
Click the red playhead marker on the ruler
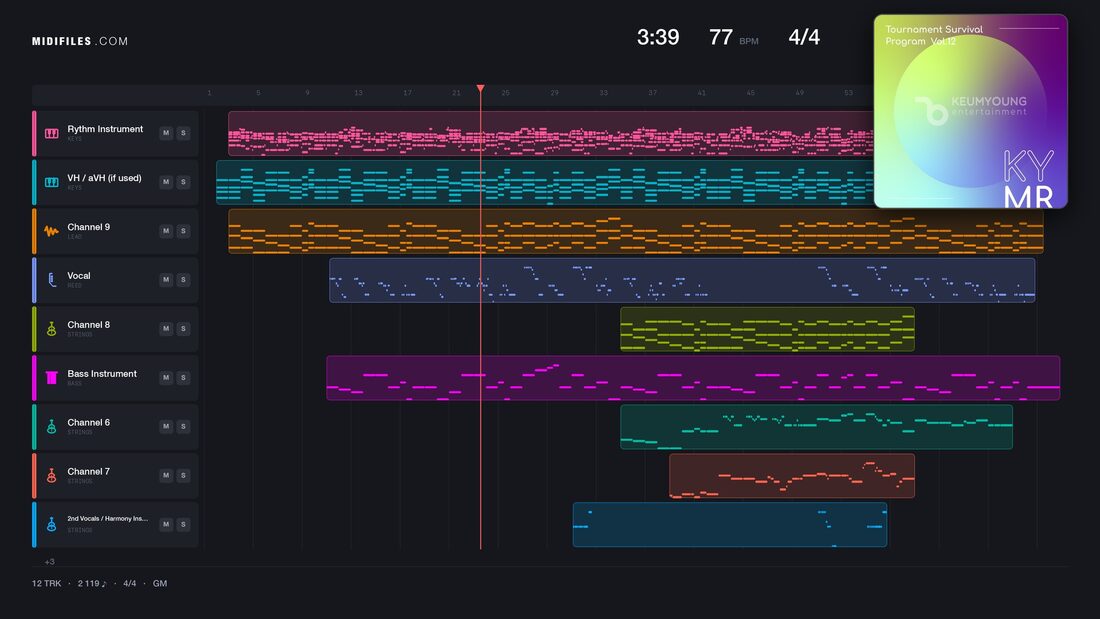pyautogui.click(x=481, y=88)
